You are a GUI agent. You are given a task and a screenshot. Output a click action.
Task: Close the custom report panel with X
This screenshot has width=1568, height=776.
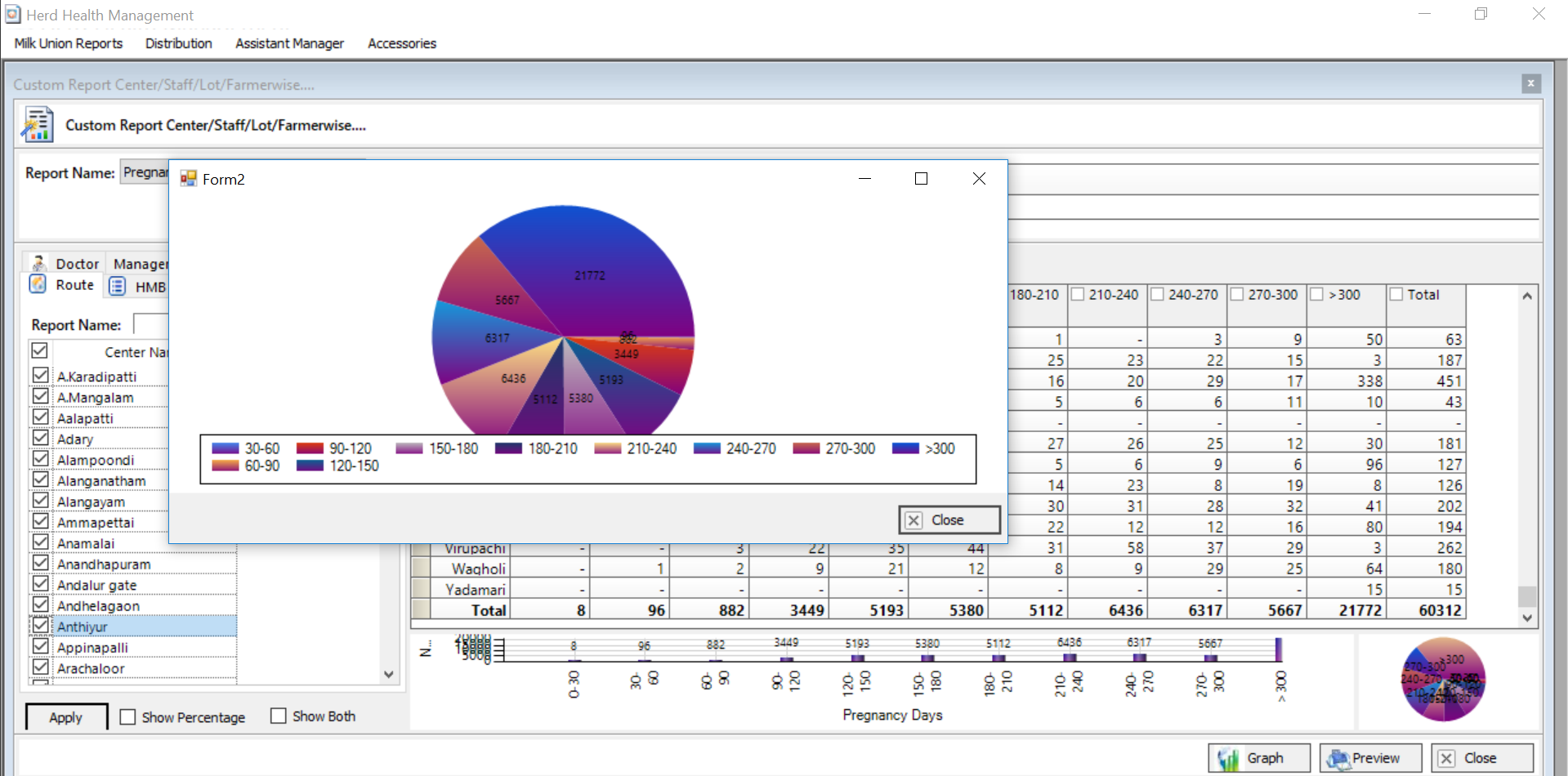[1530, 83]
